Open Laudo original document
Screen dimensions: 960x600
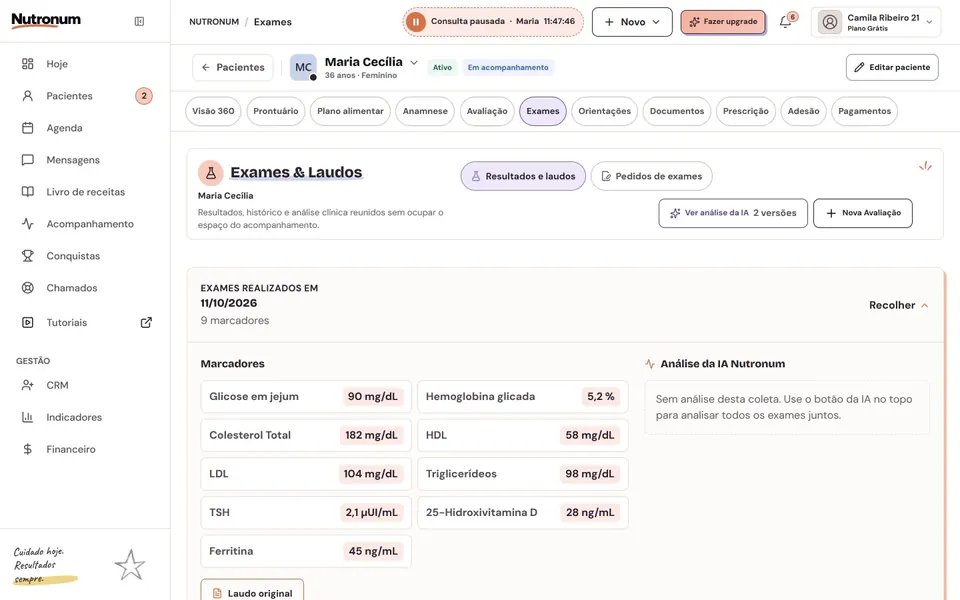(x=252, y=592)
